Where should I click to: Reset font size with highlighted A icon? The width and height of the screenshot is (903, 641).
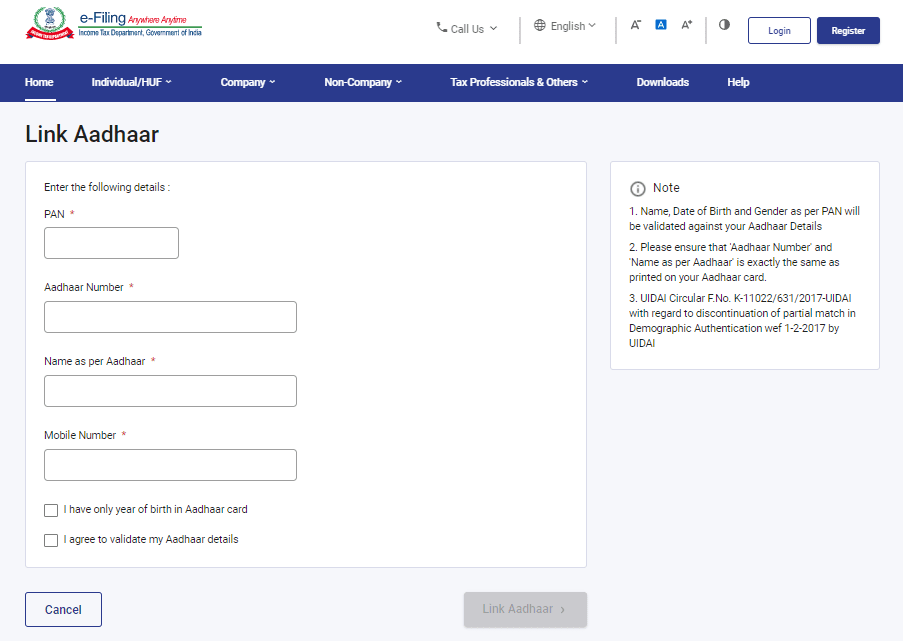click(x=661, y=25)
